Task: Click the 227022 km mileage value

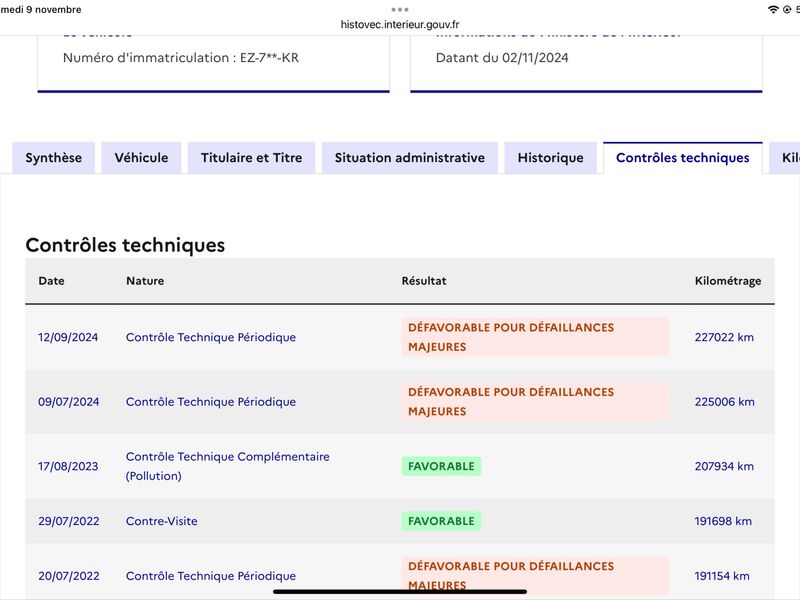Action: pyautogui.click(x=724, y=337)
